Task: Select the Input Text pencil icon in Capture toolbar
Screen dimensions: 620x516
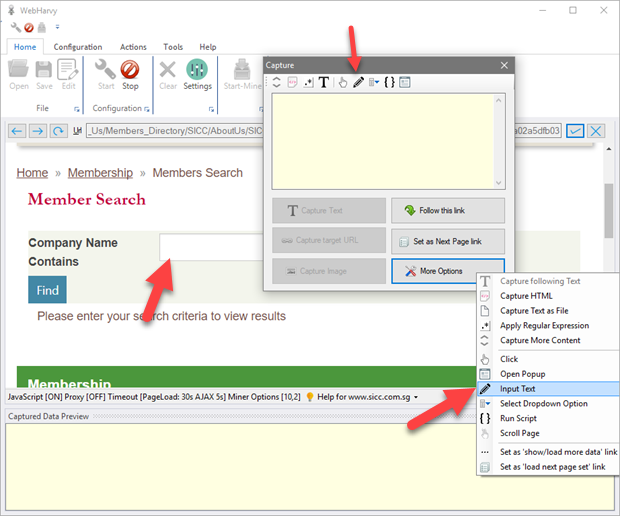Action: point(358,83)
